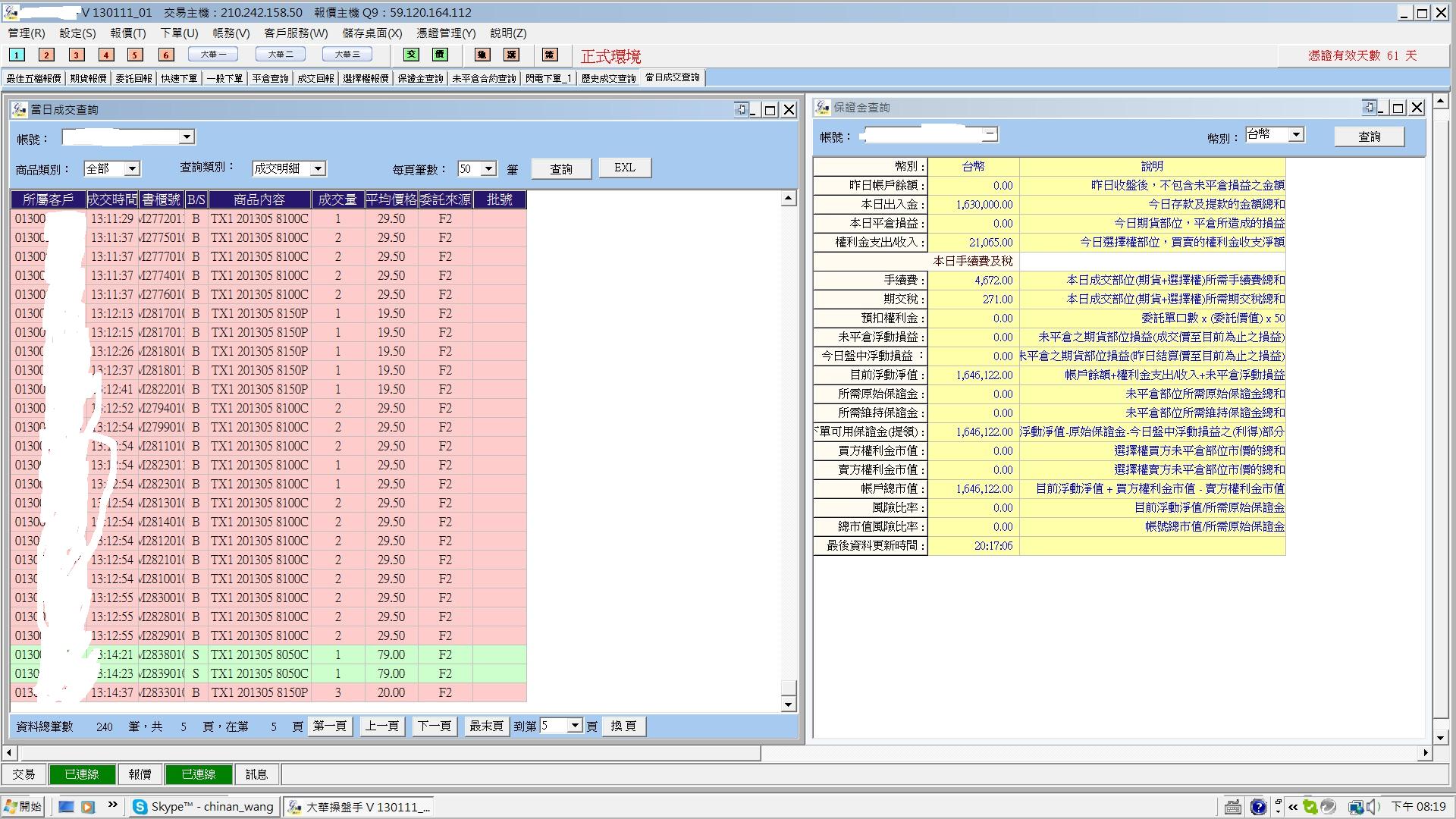Screen dimensions: 1456x819
Task: Open the 帳號 dropdown in 保證金查詢
Action: [x=990, y=134]
